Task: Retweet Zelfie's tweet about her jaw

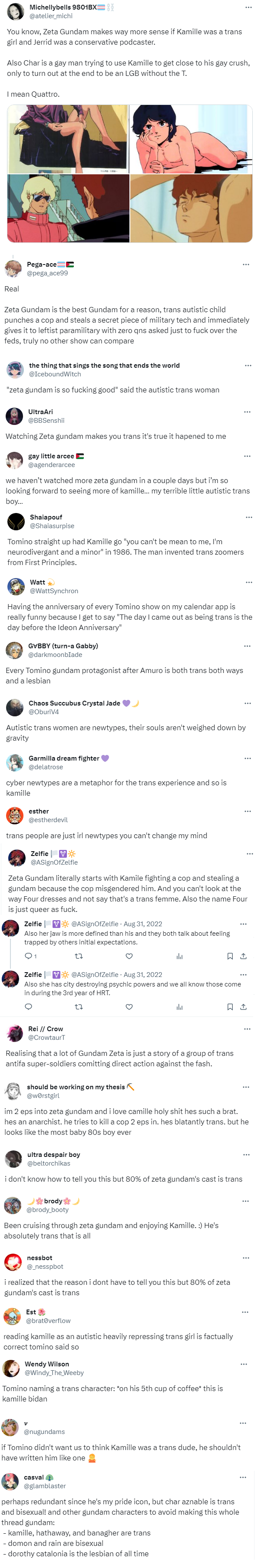Action: coord(79,956)
